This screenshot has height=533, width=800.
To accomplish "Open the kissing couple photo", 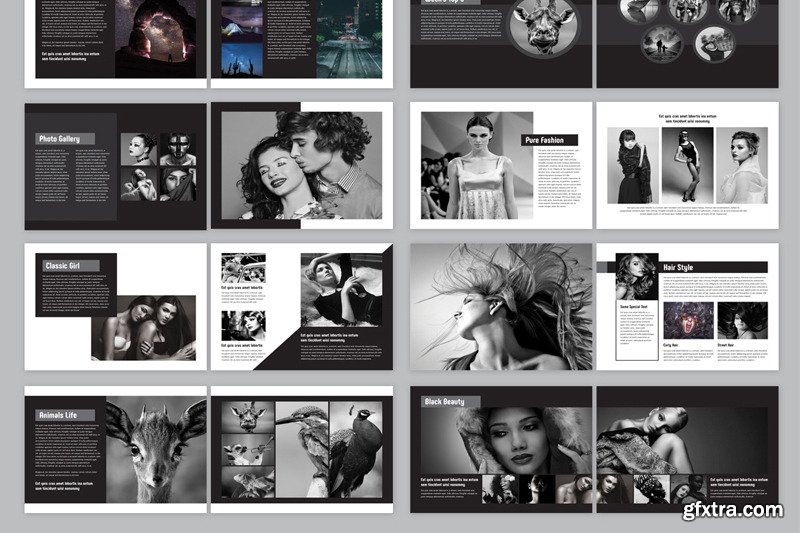I will pyautogui.click(x=300, y=165).
